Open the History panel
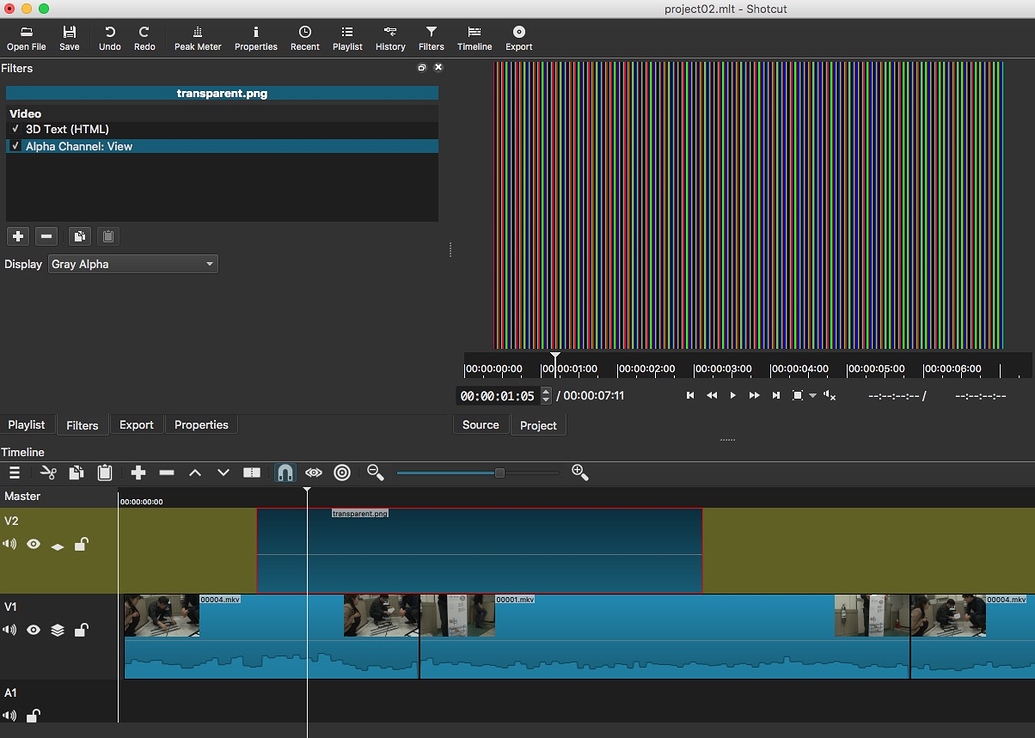This screenshot has width=1035, height=738. pyautogui.click(x=390, y=38)
